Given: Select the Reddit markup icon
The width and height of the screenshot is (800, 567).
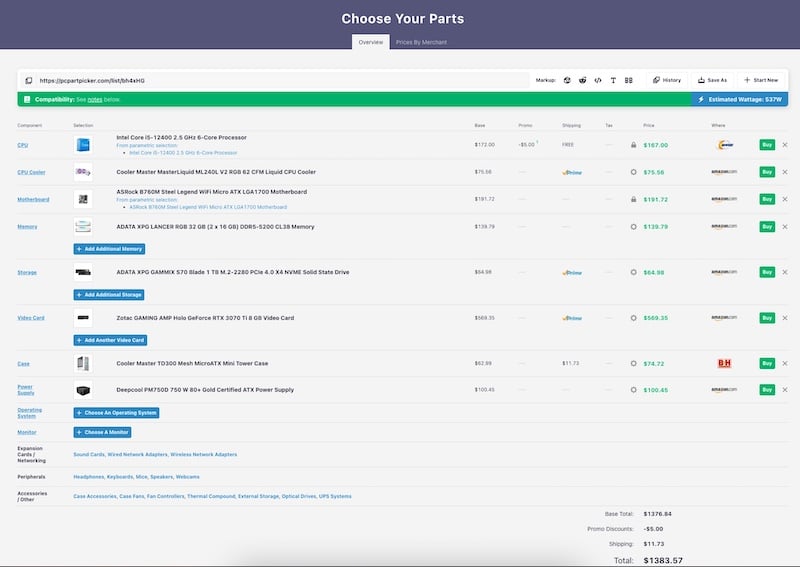Looking at the screenshot, I should 582,80.
